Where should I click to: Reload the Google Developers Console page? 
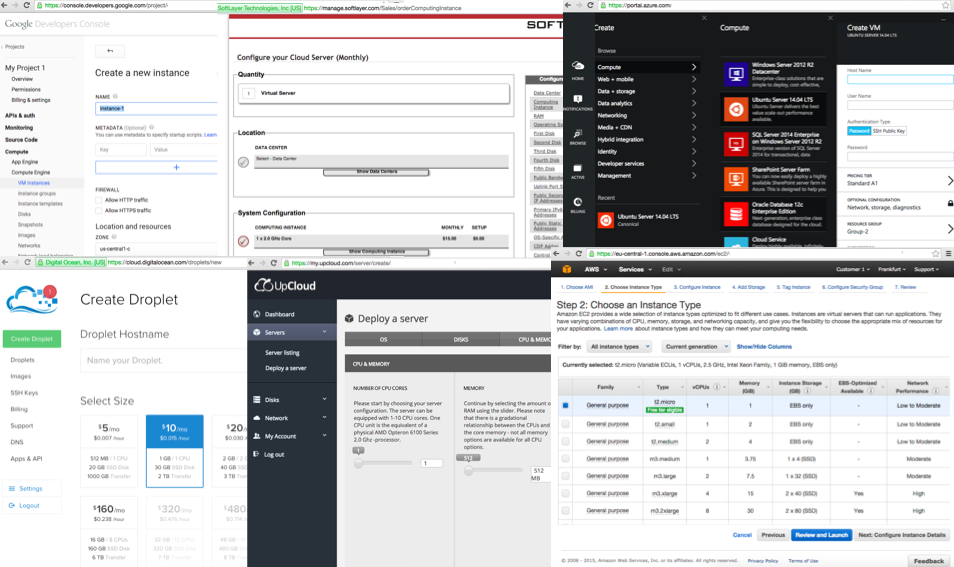27,5
